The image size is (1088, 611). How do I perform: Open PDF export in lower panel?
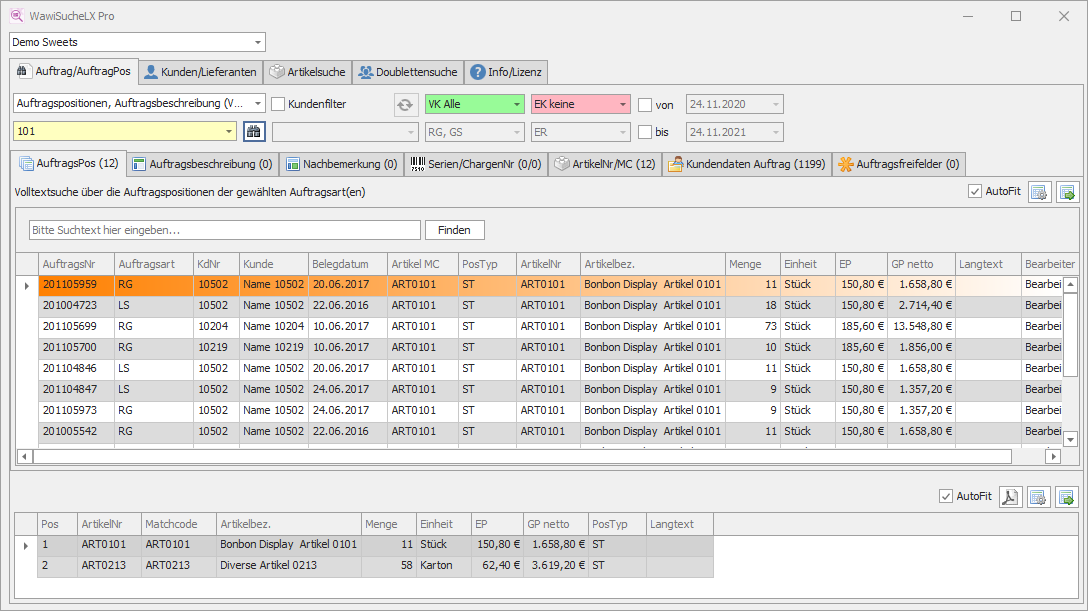(x=1010, y=497)
